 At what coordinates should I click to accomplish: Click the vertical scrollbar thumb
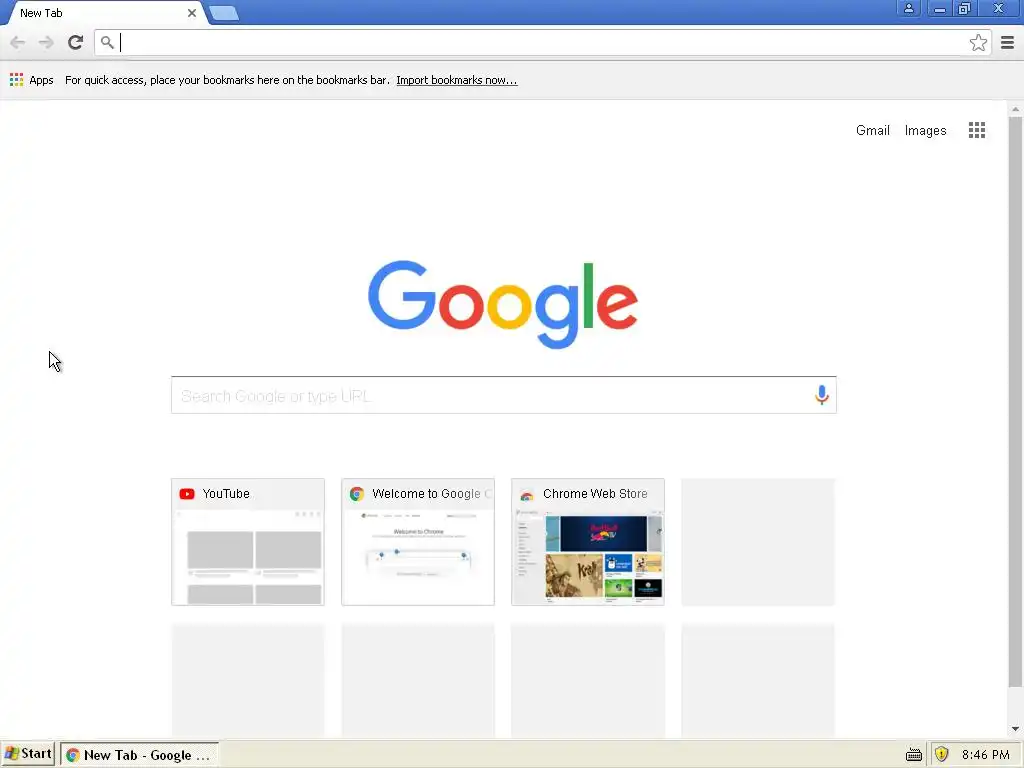[x=1015, y=402]
